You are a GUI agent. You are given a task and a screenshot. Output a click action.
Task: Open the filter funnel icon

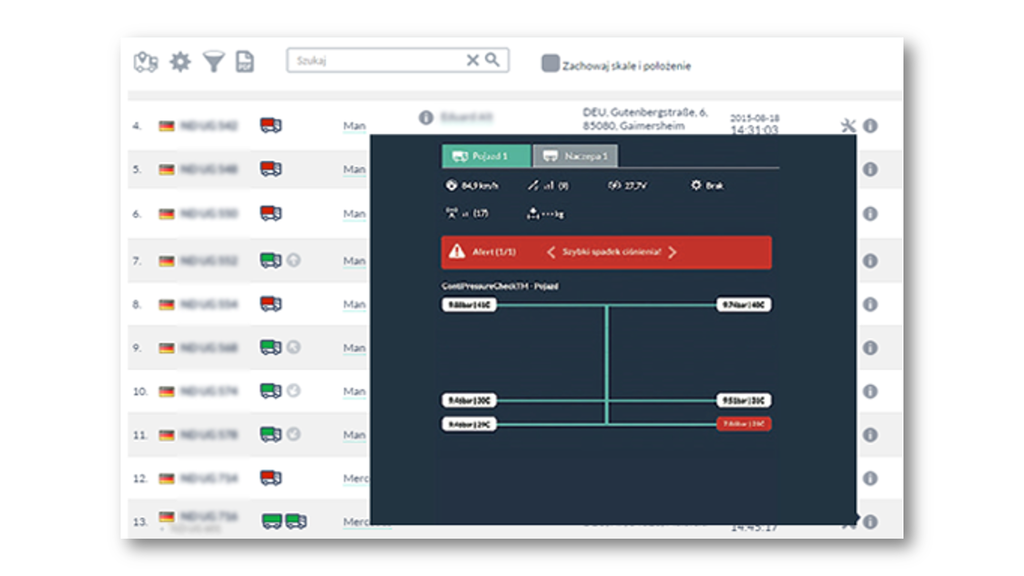click(214, 62)
